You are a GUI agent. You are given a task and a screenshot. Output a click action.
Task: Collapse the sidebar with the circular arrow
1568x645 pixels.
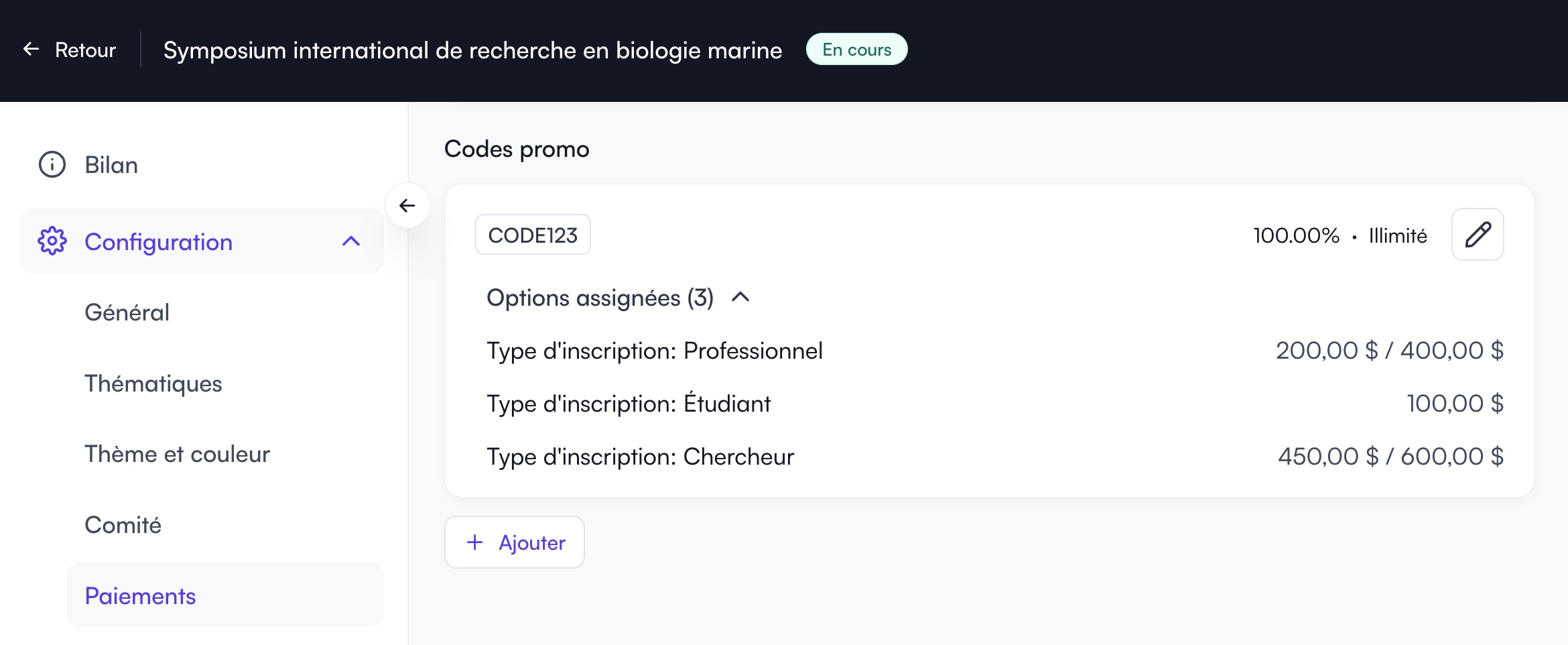(407, 205)
